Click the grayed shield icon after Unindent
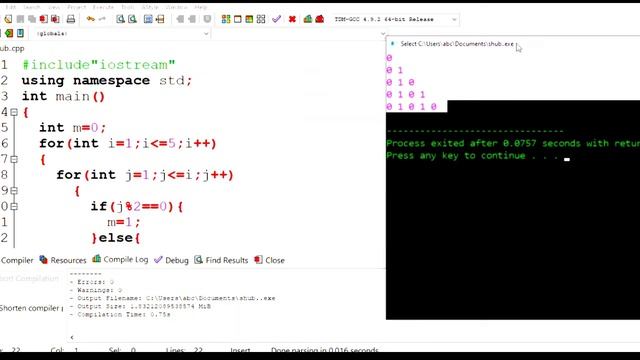The image size is (640, 360). tap(207, 19)
